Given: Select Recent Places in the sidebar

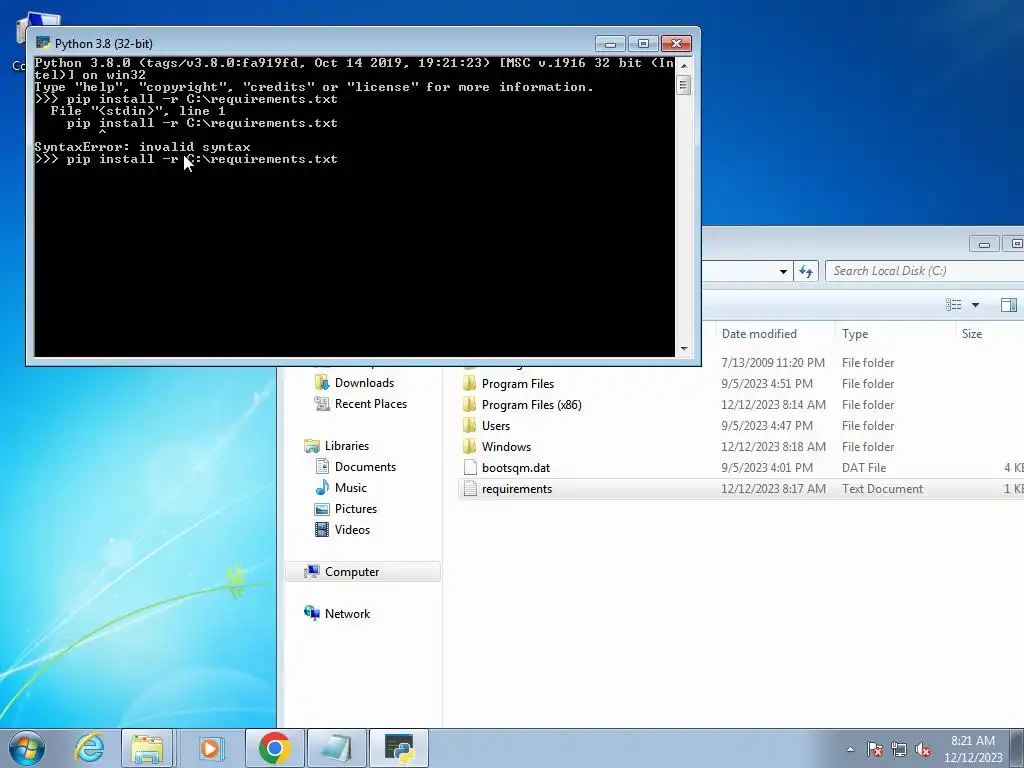Looking at the screenshot, I should [x=370, y=404].
